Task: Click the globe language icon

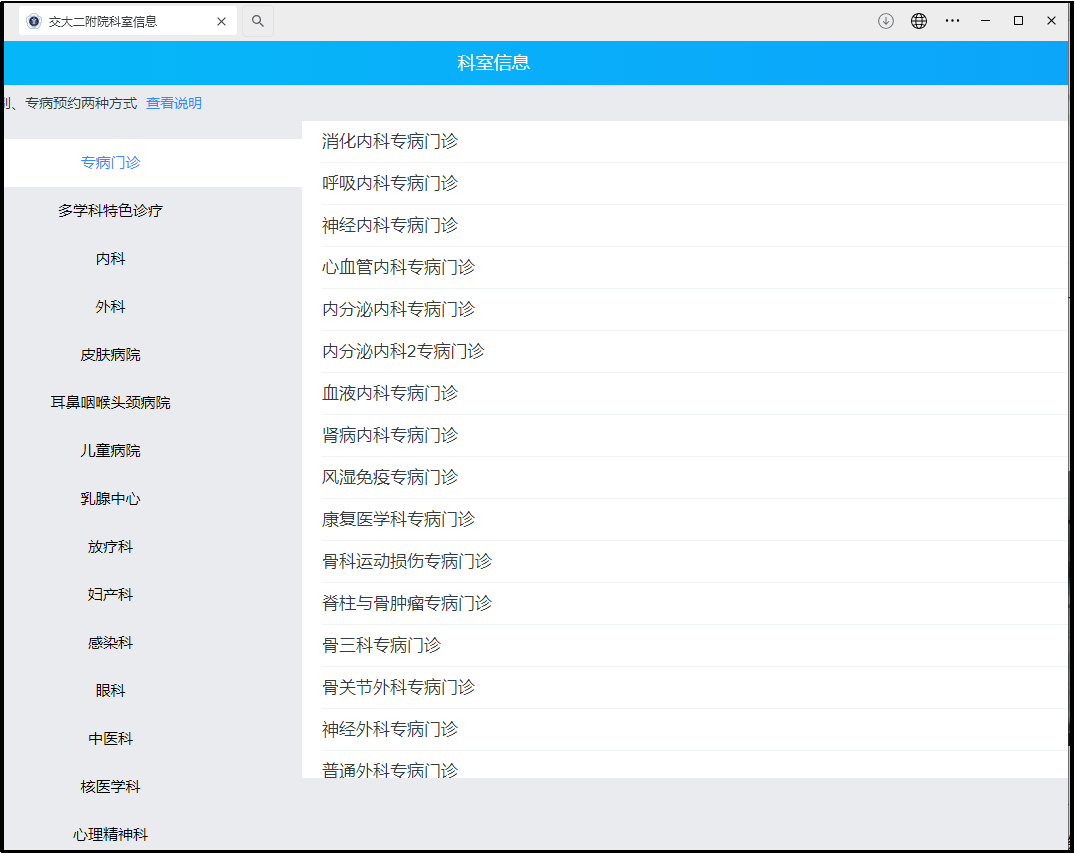Action: [918, 21]
